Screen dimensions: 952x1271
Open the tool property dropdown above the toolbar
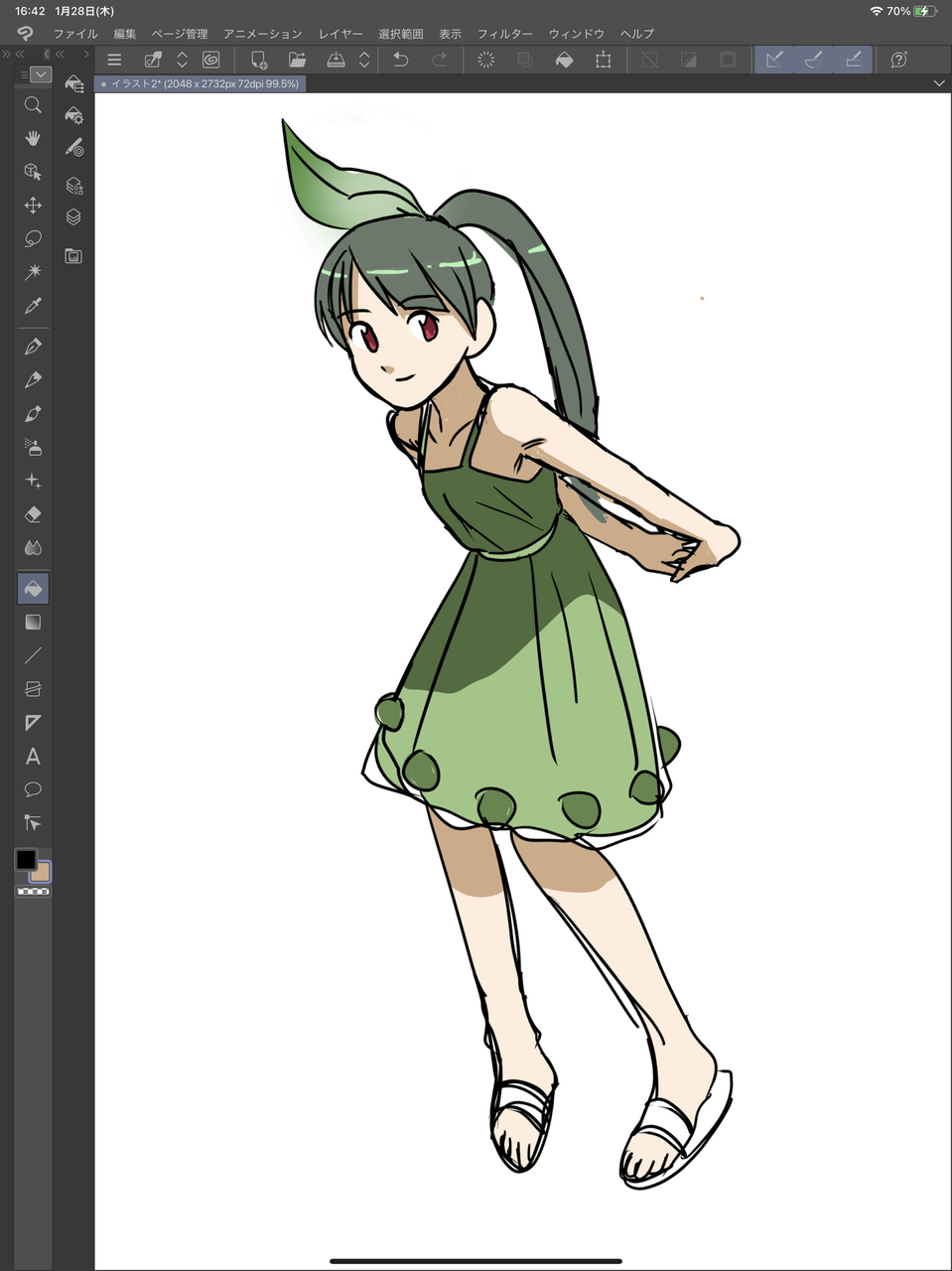click(41, 73)
